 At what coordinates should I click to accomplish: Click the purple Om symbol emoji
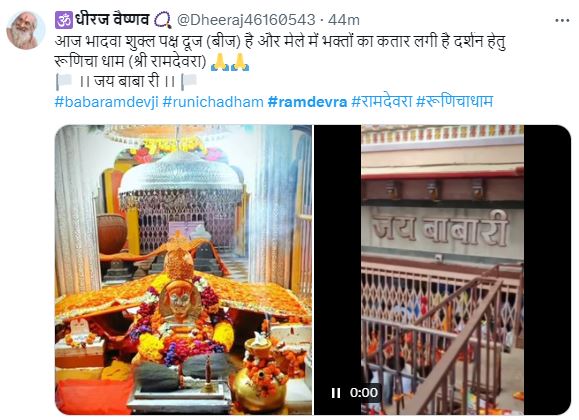pos(64,20)
